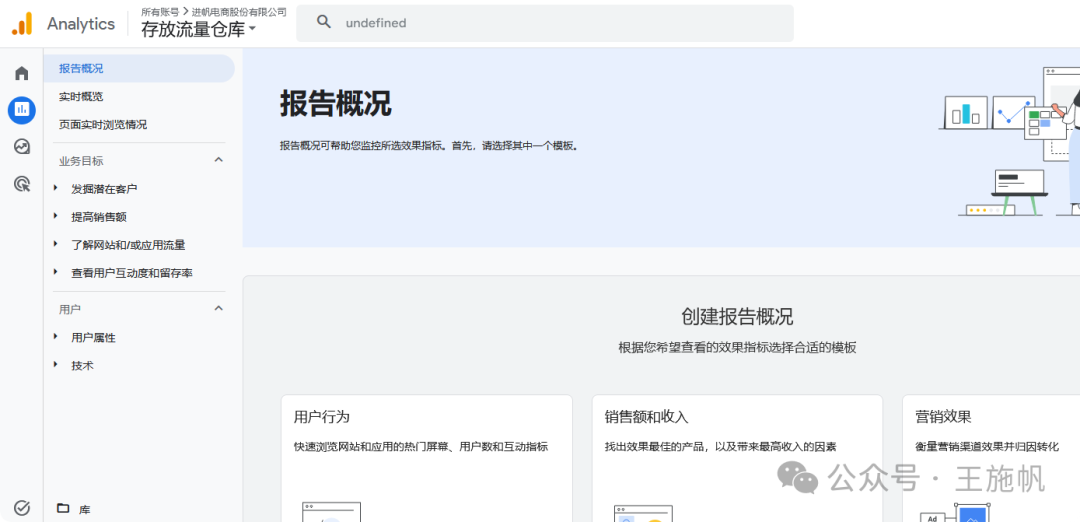
Task: Click the search magnifier icon
Action: click(324, 22)
